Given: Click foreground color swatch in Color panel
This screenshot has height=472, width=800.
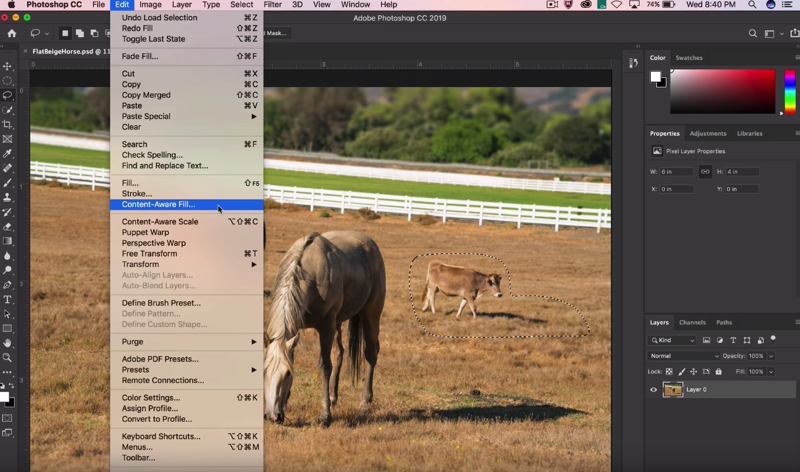Looking at the screenshot, I should (x=656, y=77).
